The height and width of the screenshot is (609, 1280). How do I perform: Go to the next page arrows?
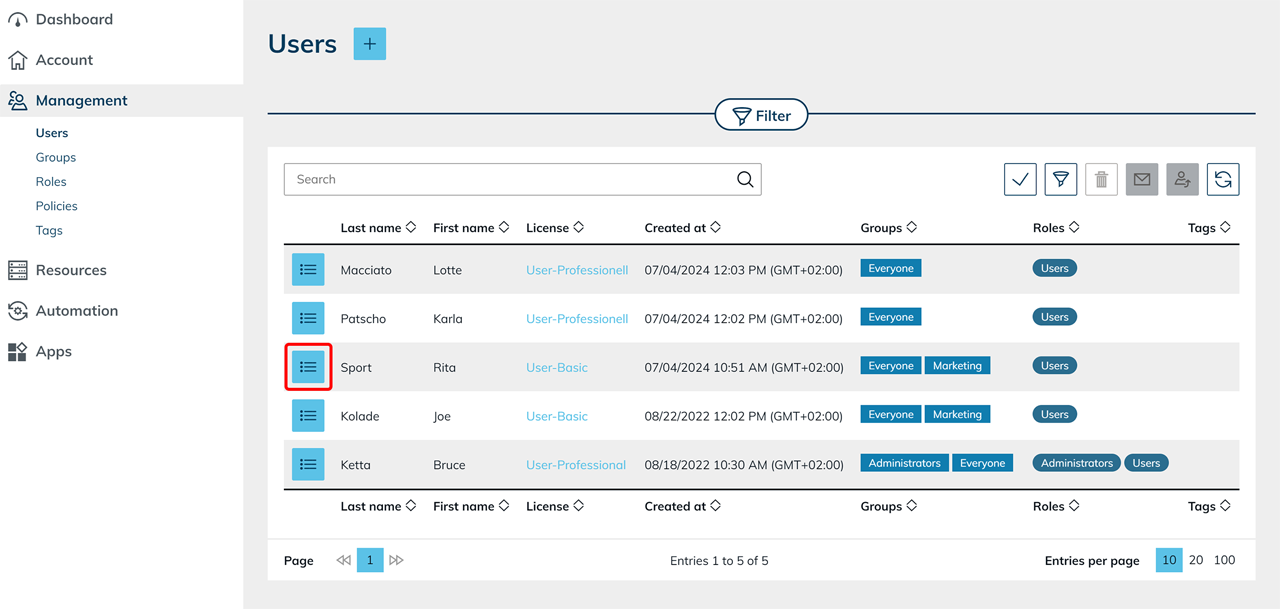coord(396,560)
